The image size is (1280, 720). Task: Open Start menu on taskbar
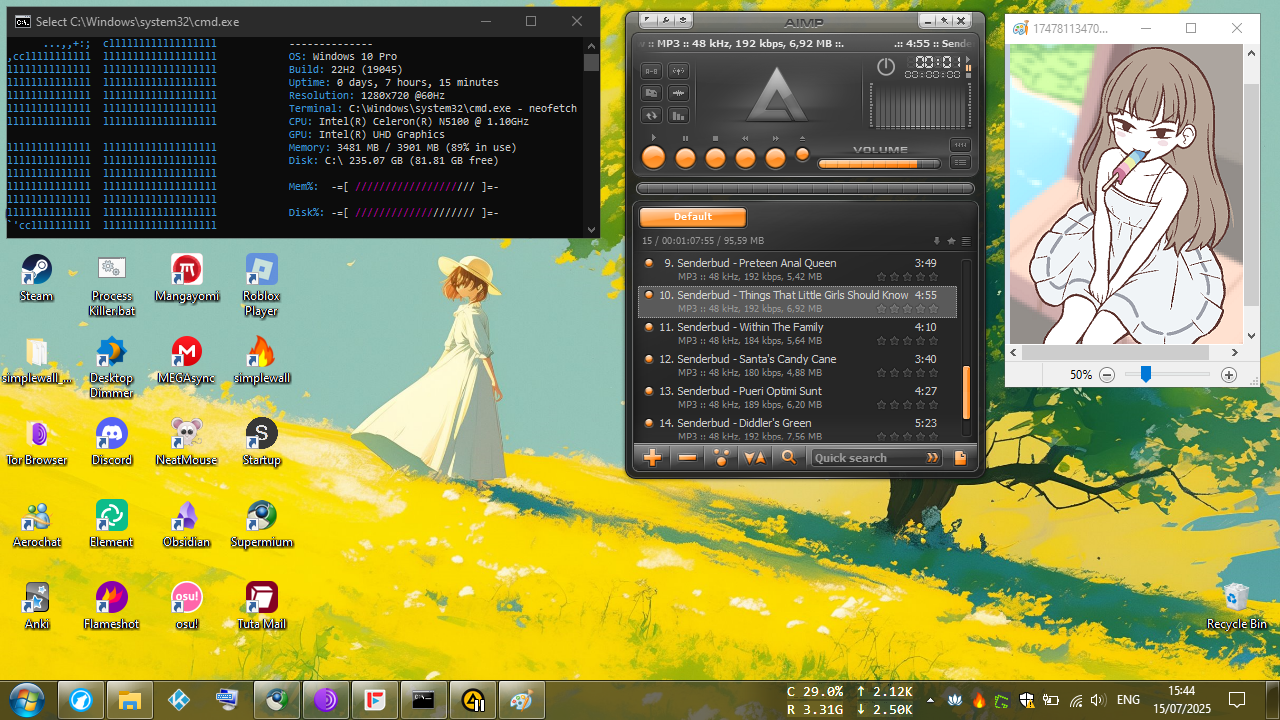(x=27, y=700)
